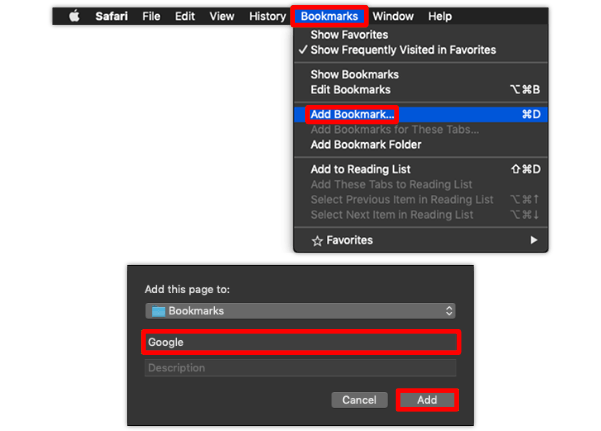Open the View menu
Screen dimensions: 601x431
pos(222,16)
